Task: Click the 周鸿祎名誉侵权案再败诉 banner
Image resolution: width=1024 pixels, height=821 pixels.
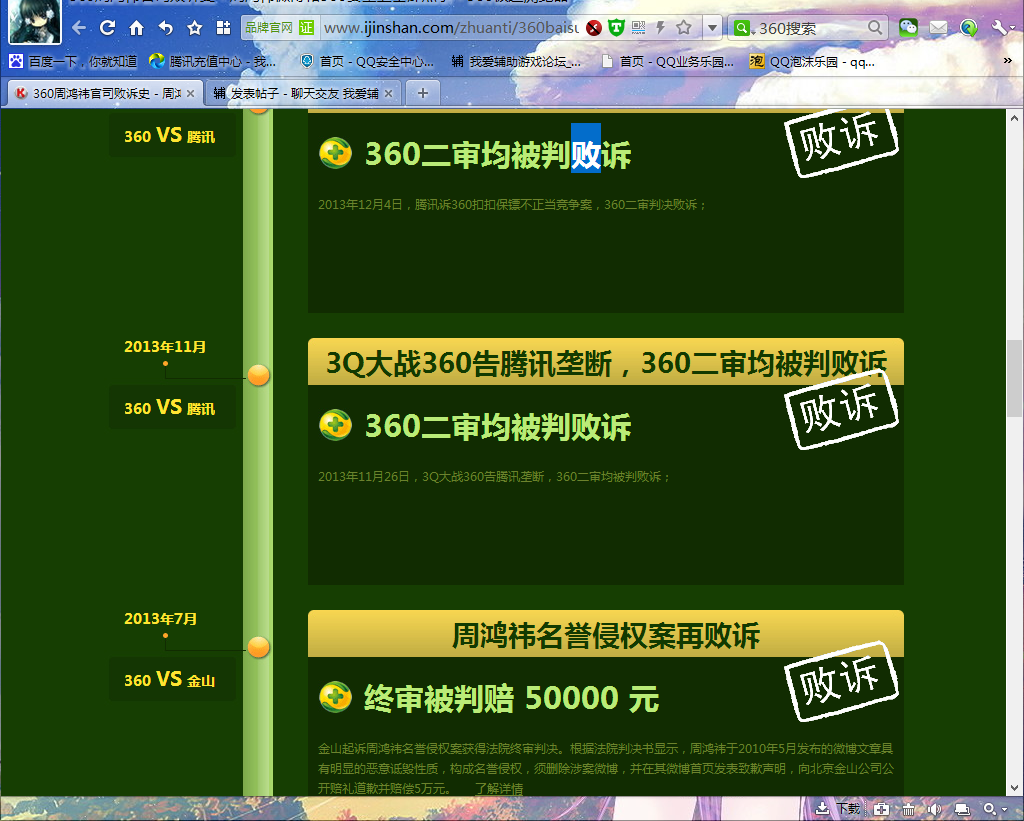Action: point(606,634)
